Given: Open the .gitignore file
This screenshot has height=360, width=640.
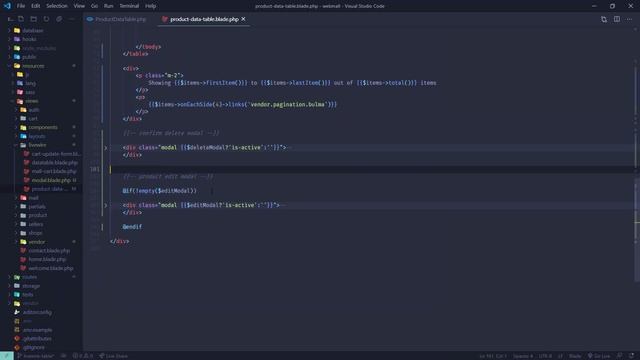Looking at the screenshot, I should pyautogui.click(x=33, y=348).
